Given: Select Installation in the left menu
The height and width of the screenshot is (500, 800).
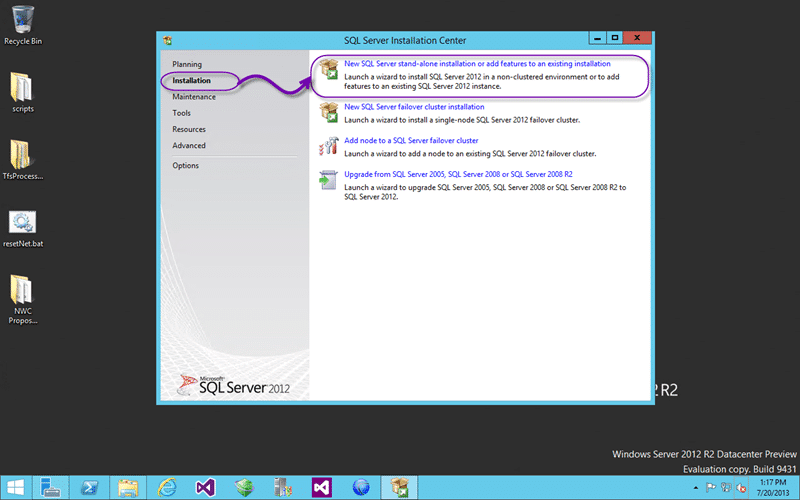Looking at the screenshot, I should point(191,81).
